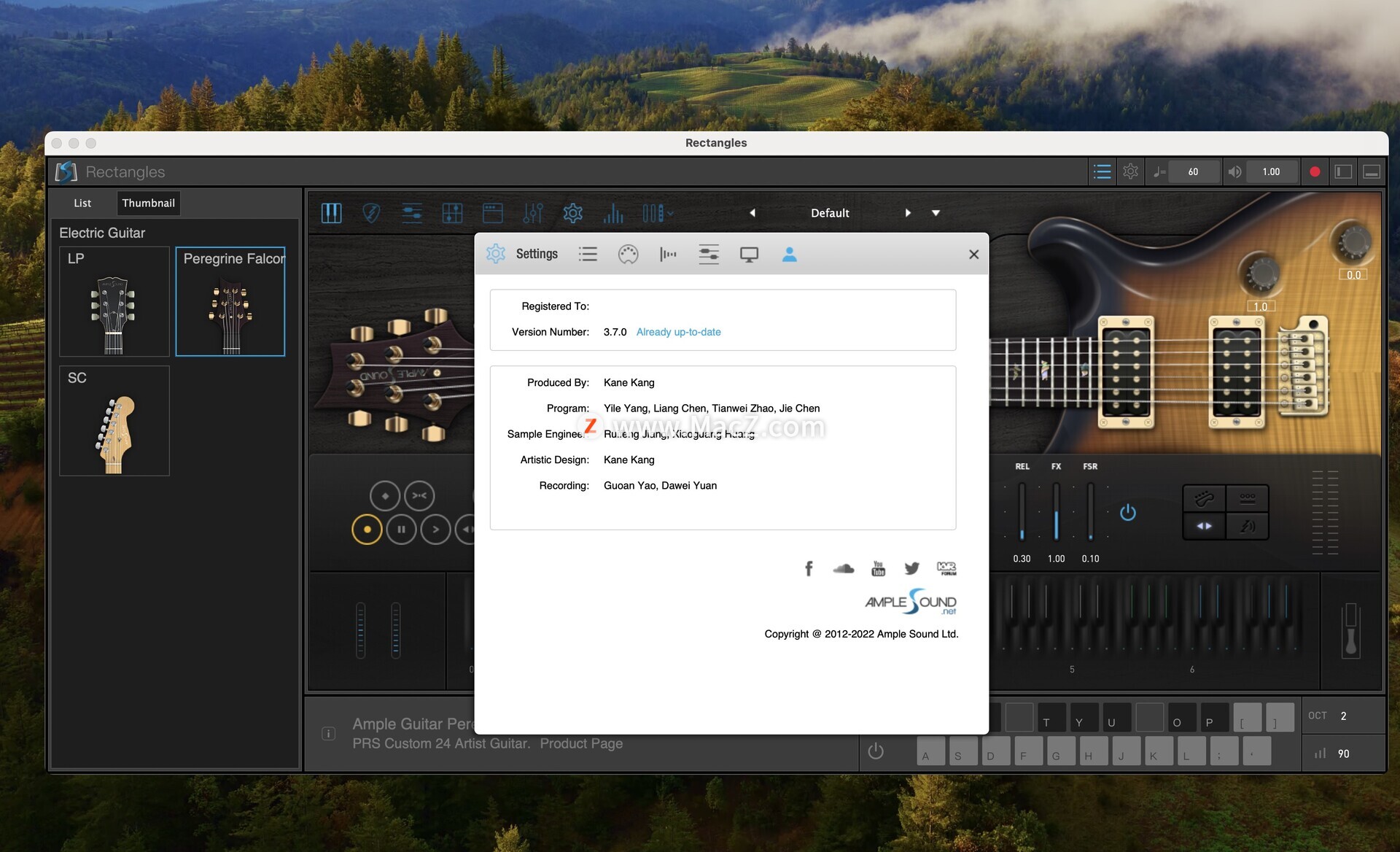
Task: Click the blue settings gear in instrument toolbar
Action: [573, 213]
